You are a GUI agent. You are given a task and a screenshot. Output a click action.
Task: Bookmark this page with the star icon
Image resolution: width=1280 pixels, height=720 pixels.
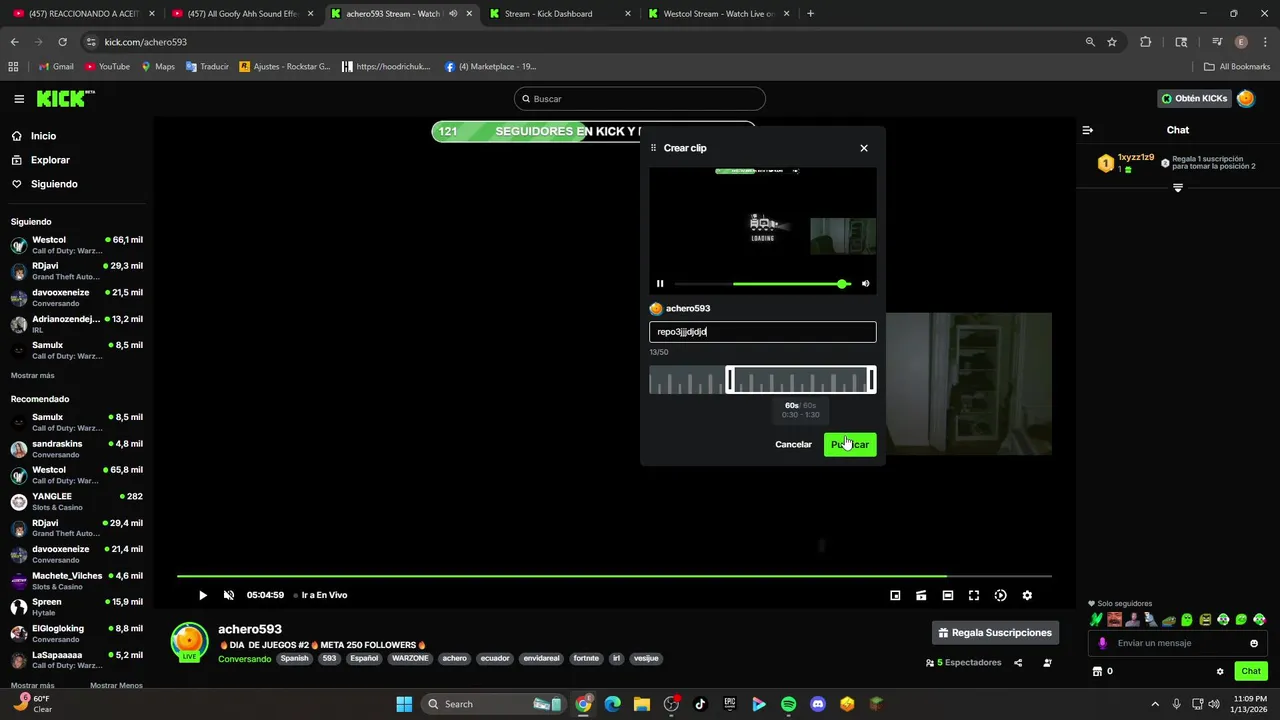1112,42
